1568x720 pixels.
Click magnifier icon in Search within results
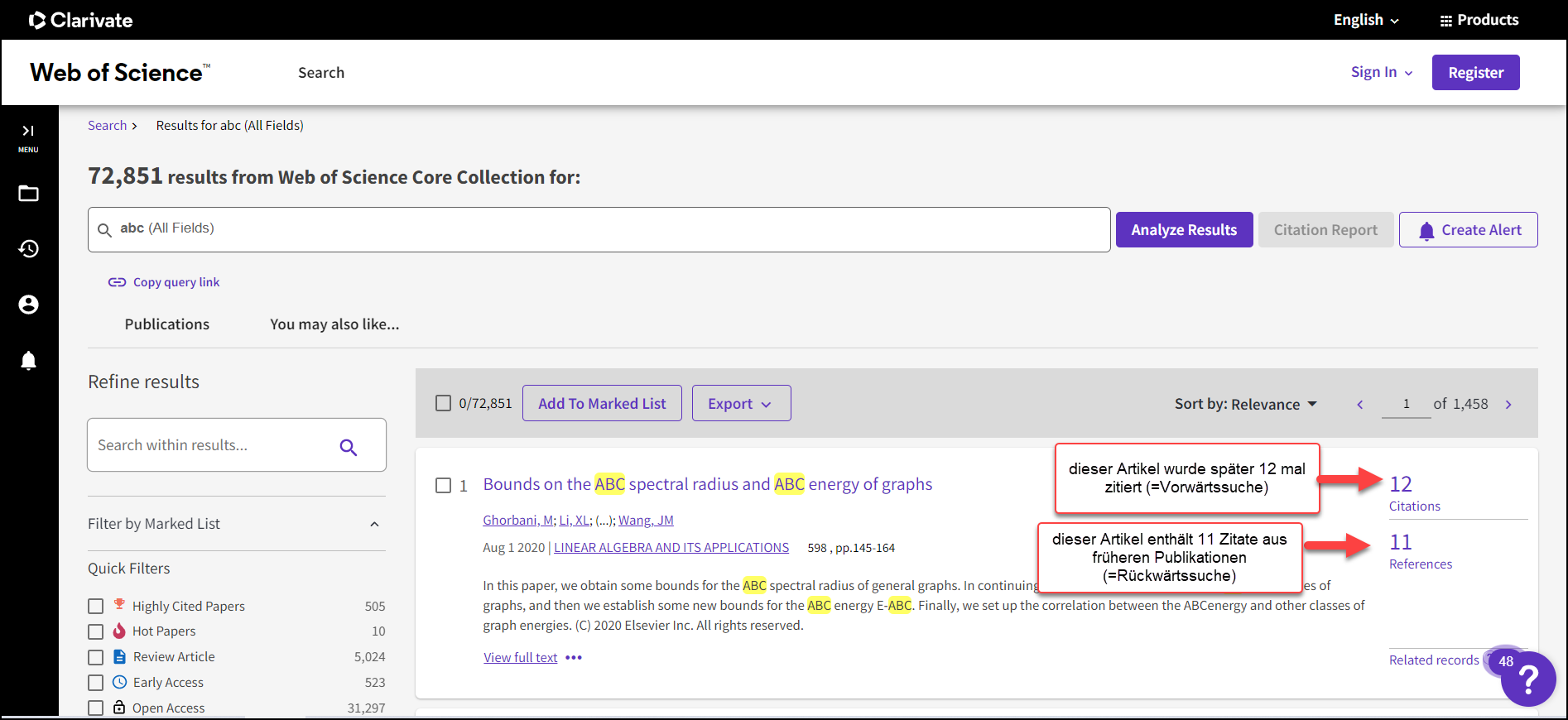[x=349, y=447]
